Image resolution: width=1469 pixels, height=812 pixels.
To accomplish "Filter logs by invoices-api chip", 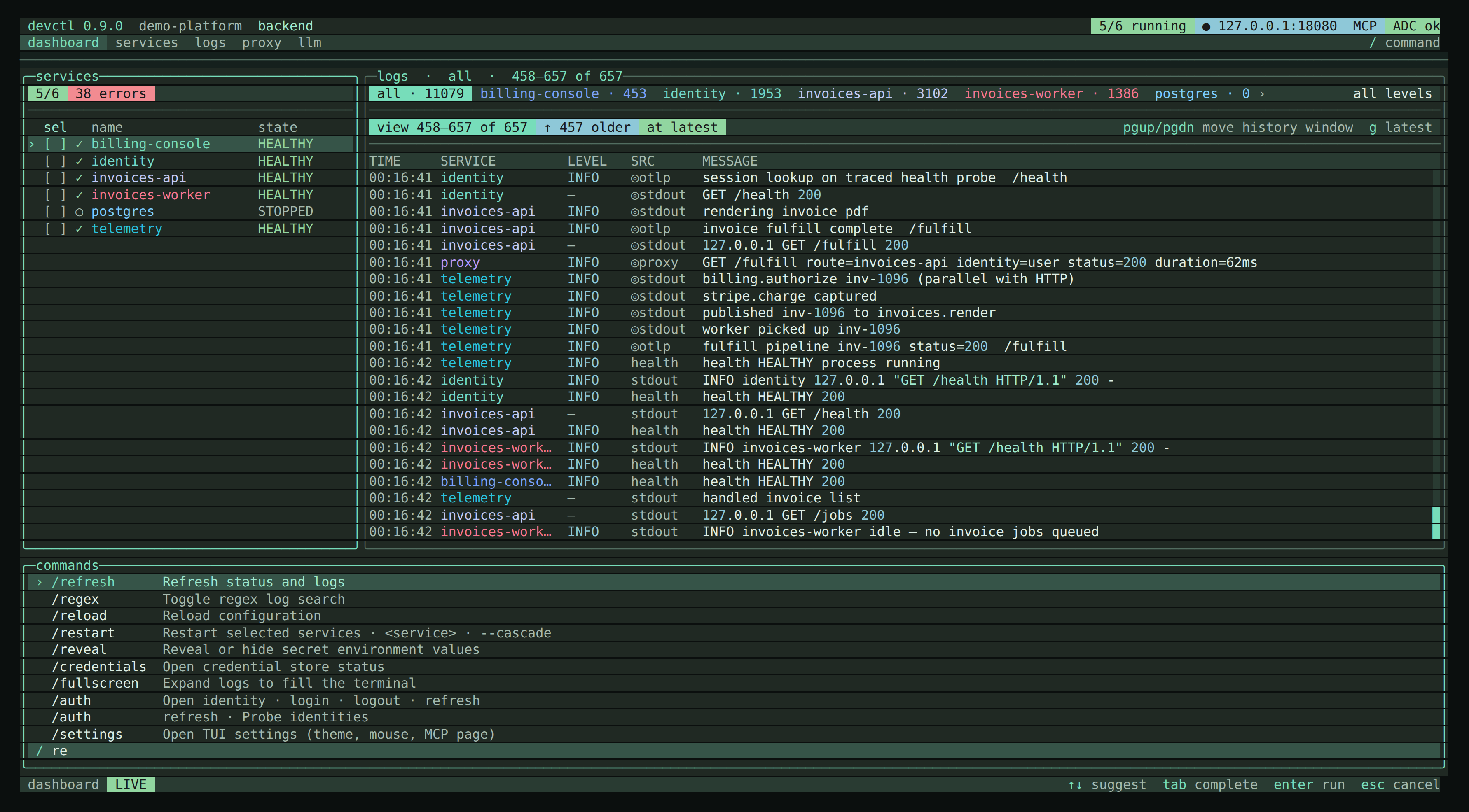I will point(873,93).
